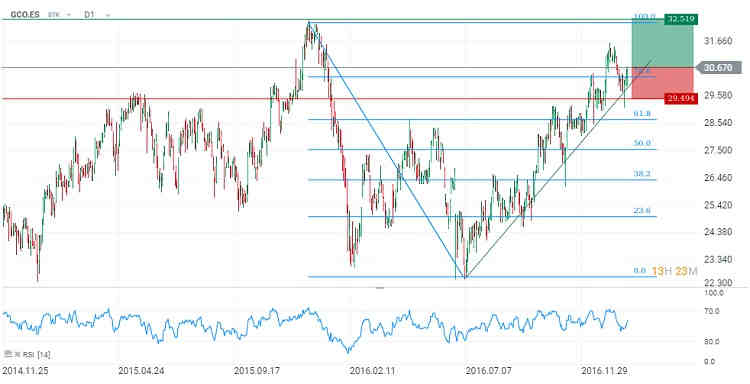Click the 2014.11.25 date axis label
The height and width of the screenshot is (384, 750).
[x=25, y=371]
